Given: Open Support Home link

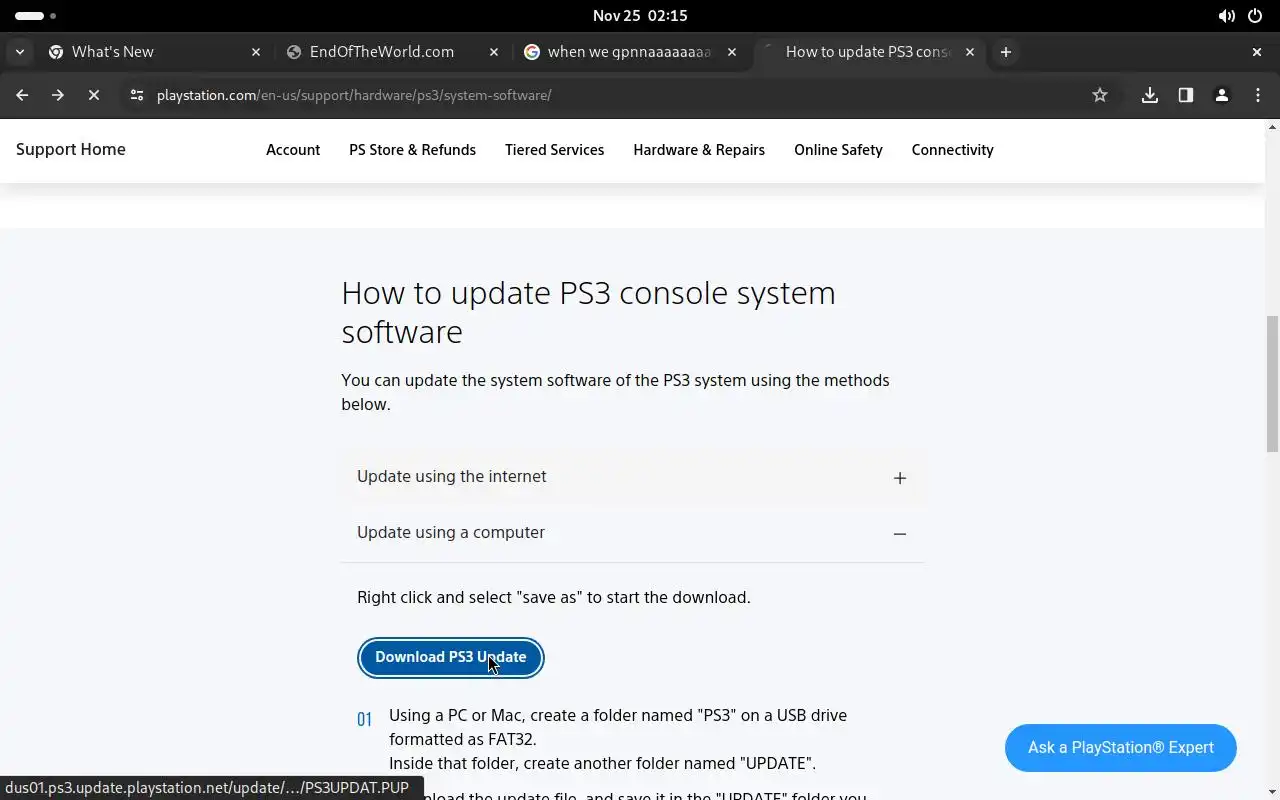Looking at the screenshot, I should [71, 149].
